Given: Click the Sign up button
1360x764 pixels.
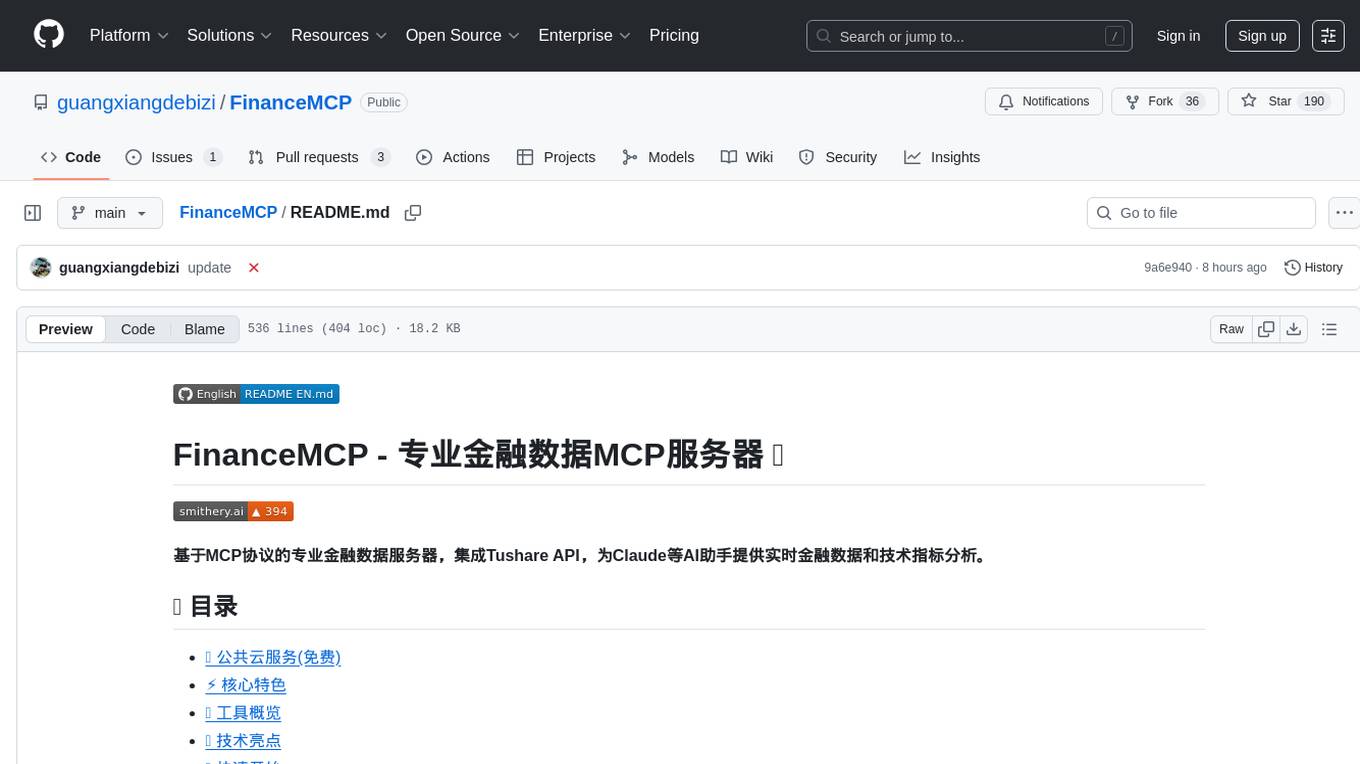Looking at the screenshot, I should 1262,36.
